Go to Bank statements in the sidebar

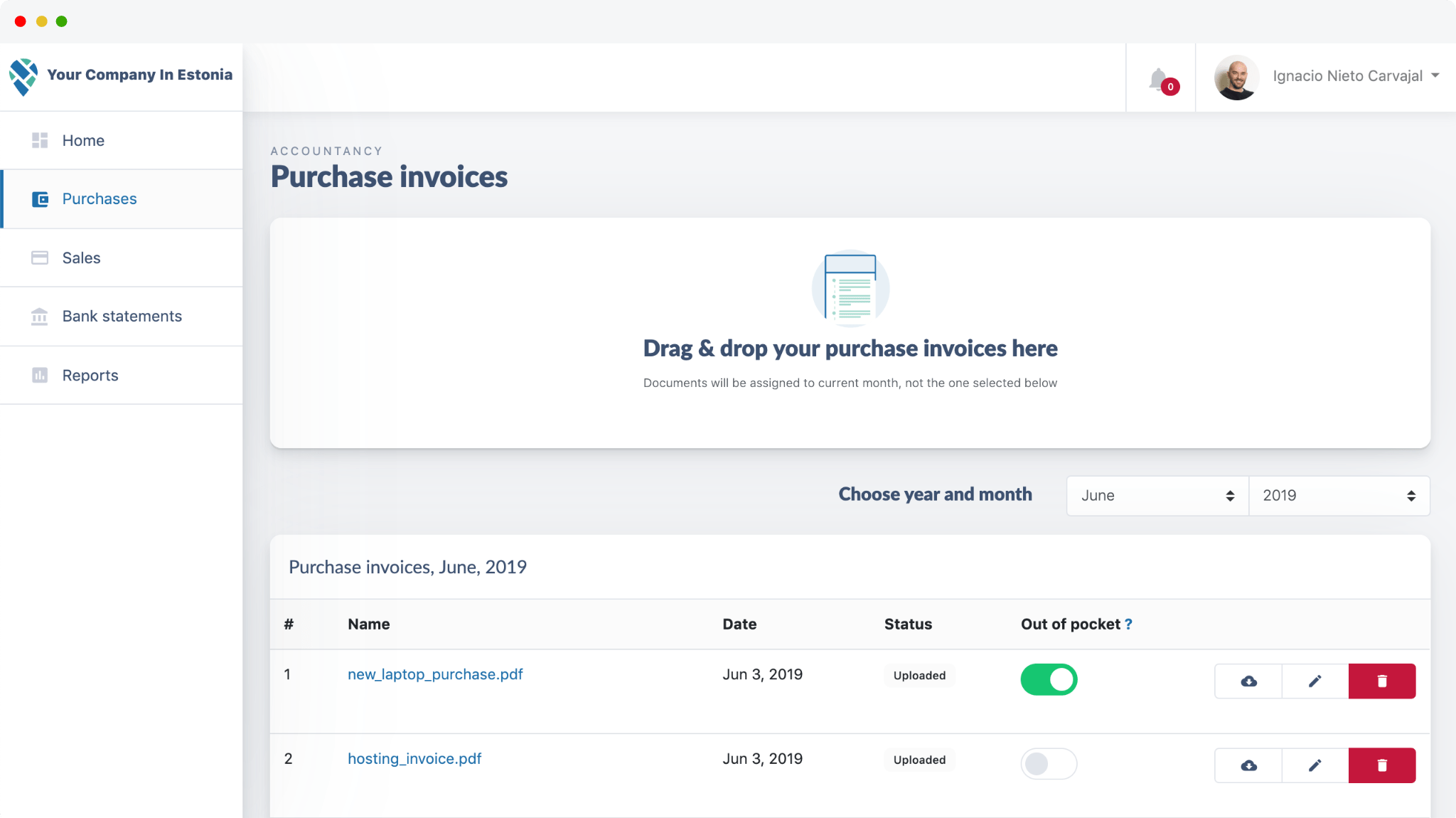122,317
